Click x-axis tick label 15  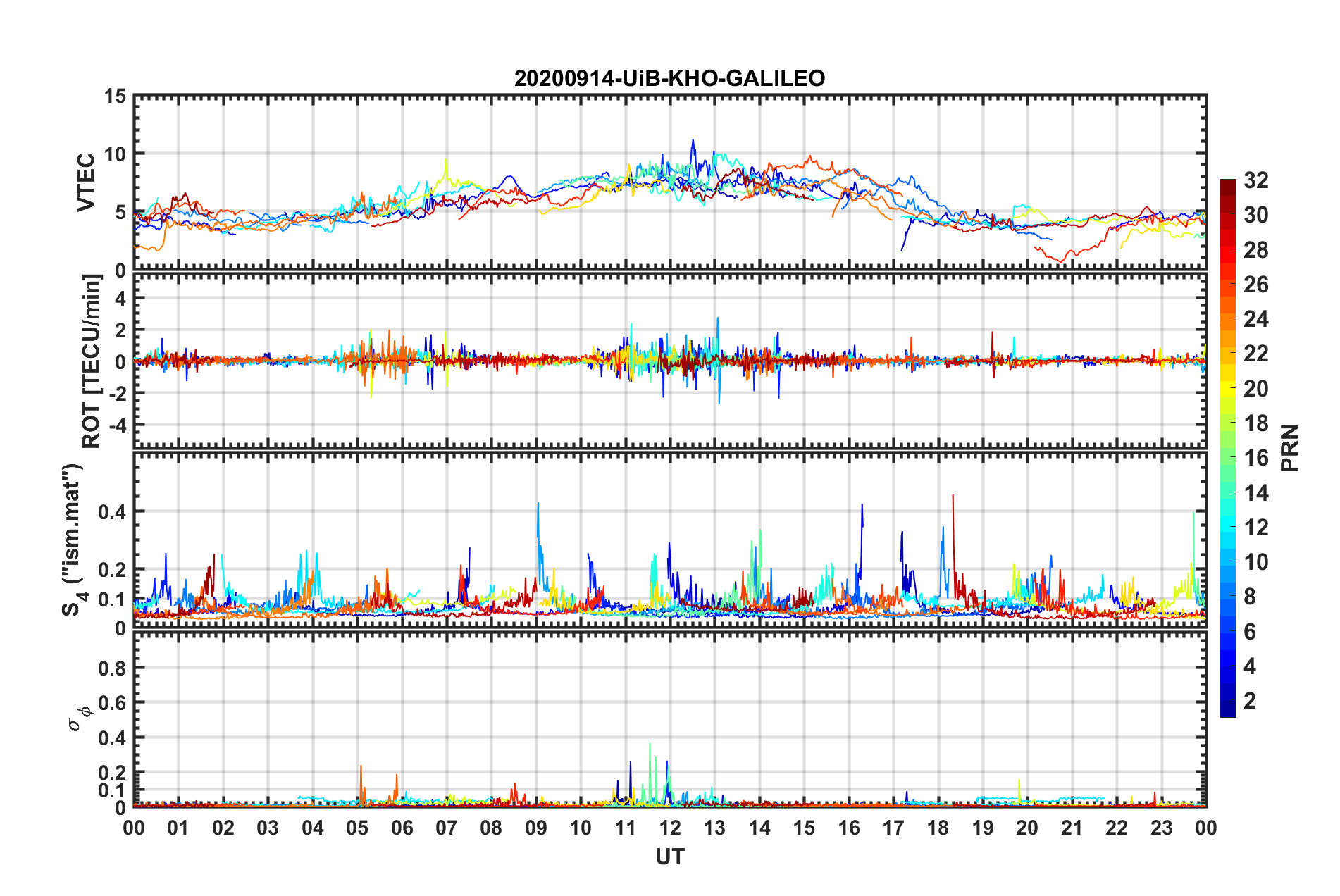(x=804, y=828)
